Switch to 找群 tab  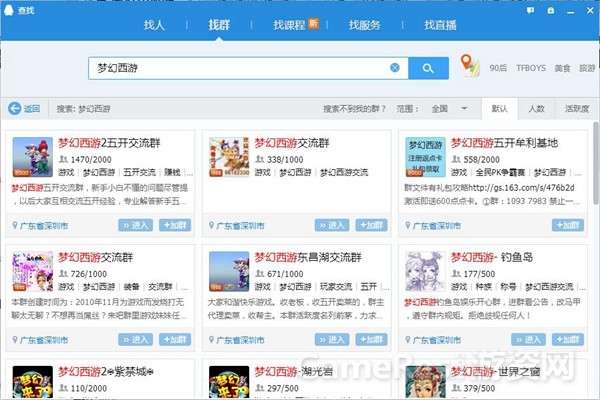click(219, 25)
